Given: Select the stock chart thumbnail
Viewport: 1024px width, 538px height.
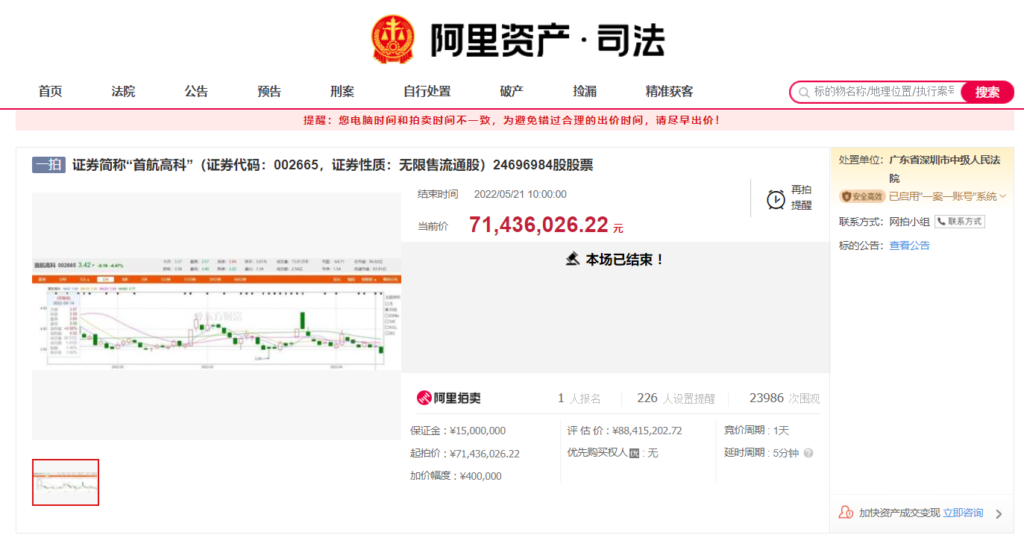Looking at the screenshot, I should coord(65,482).
